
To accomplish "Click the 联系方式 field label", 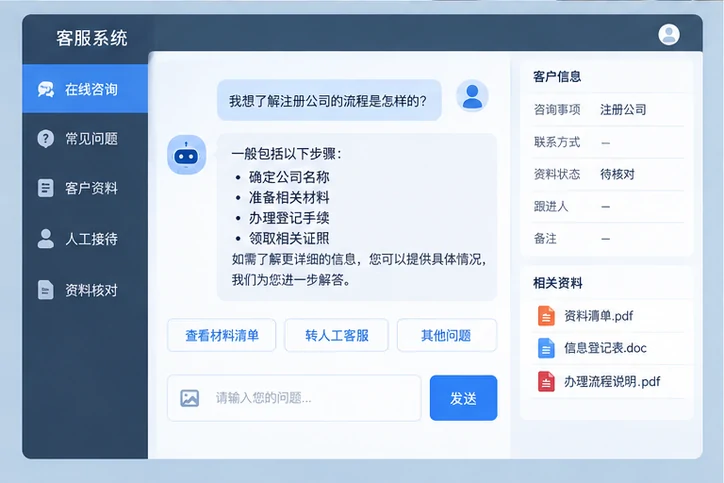I will point(557,142).
